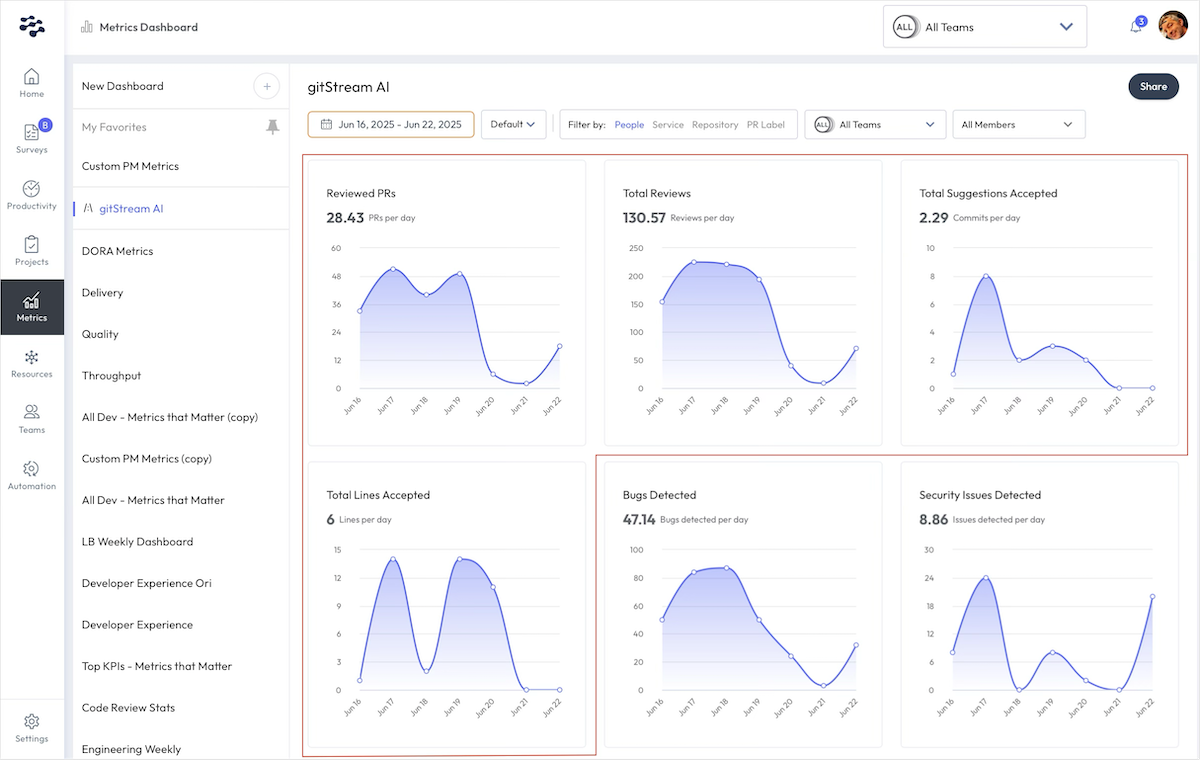Click Bugs Detected chart title
This screenshot has height=760, width=1200.
tap(659, 495)
